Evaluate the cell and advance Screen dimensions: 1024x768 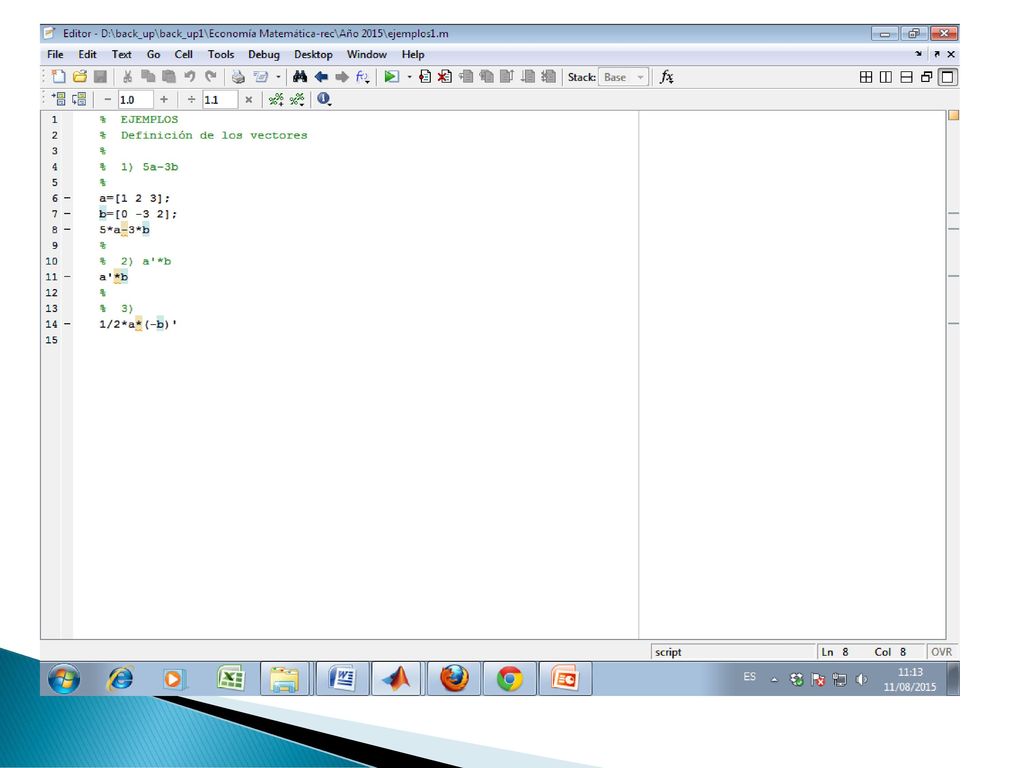[80, 99]
